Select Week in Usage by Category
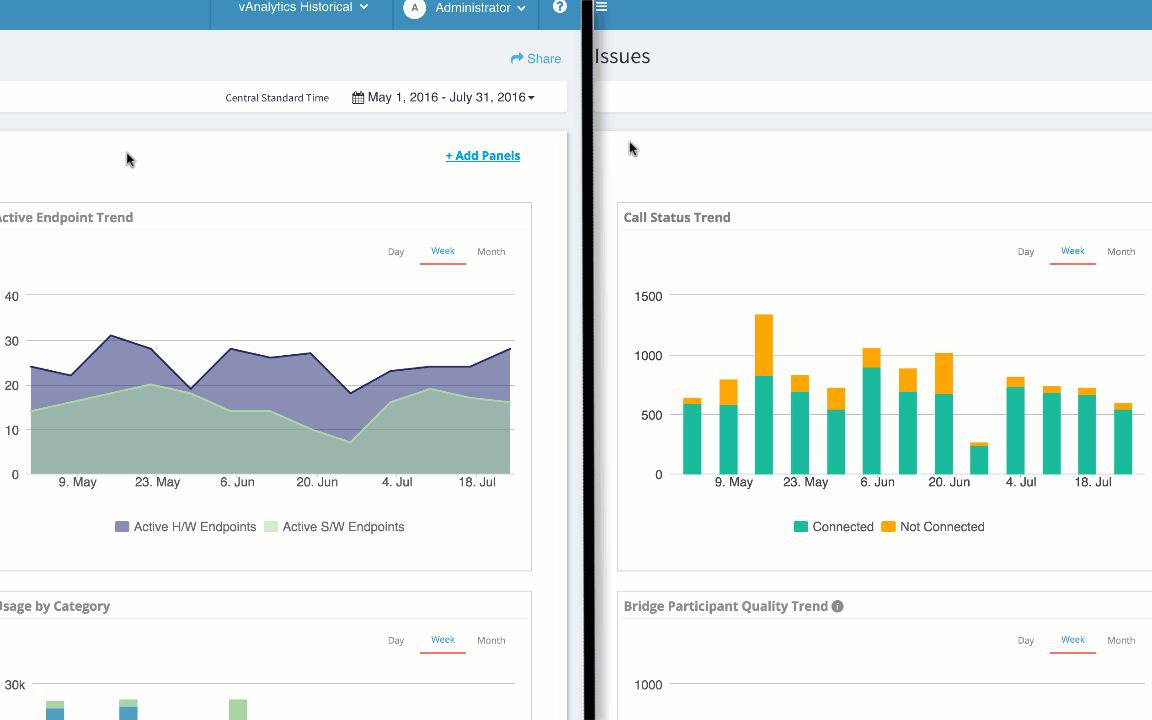Image resolution: width=1152 pixels, height=720 pixels. [x=443, y=640]
